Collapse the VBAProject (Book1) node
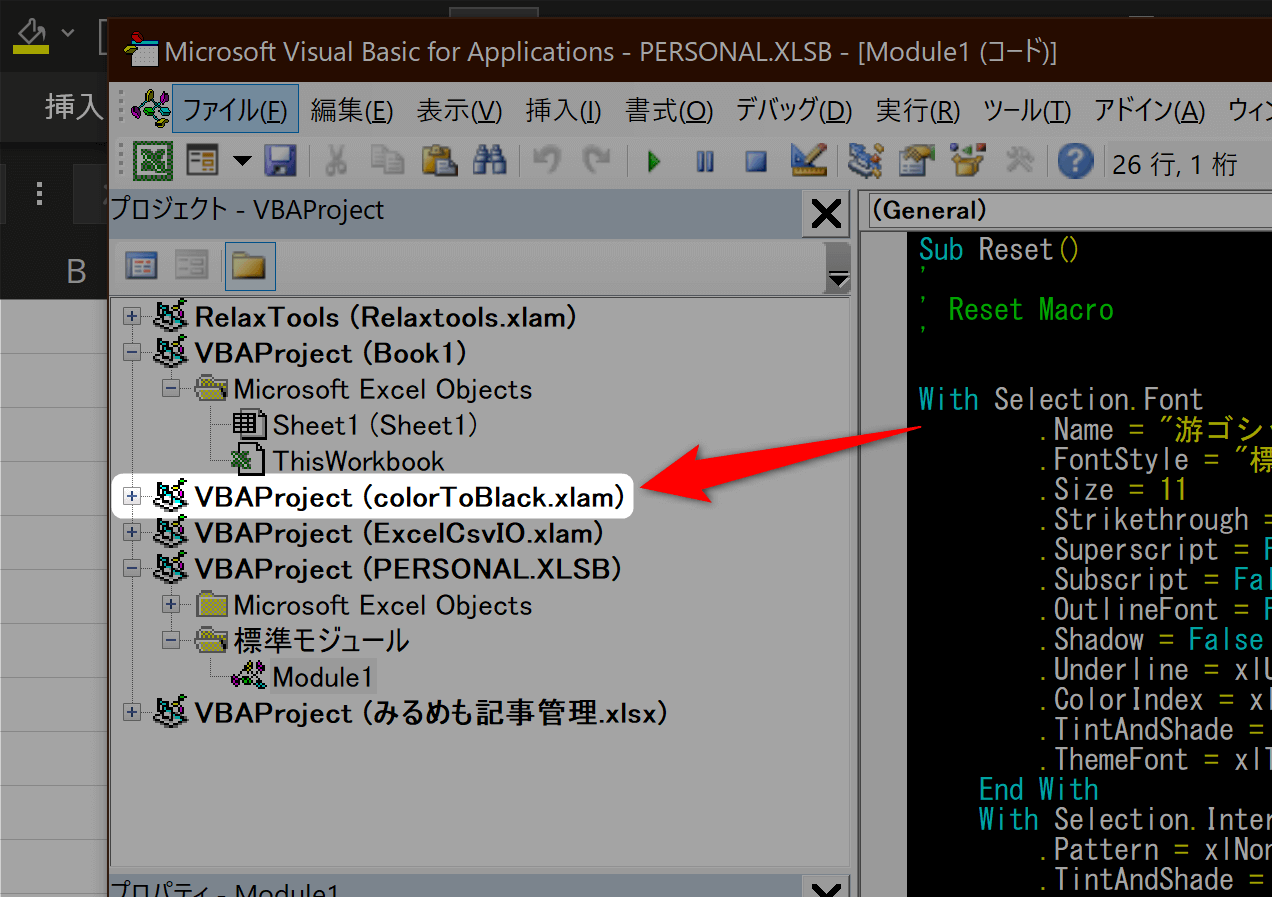Screen dimensions: 1272x897 tap(131, 353)
